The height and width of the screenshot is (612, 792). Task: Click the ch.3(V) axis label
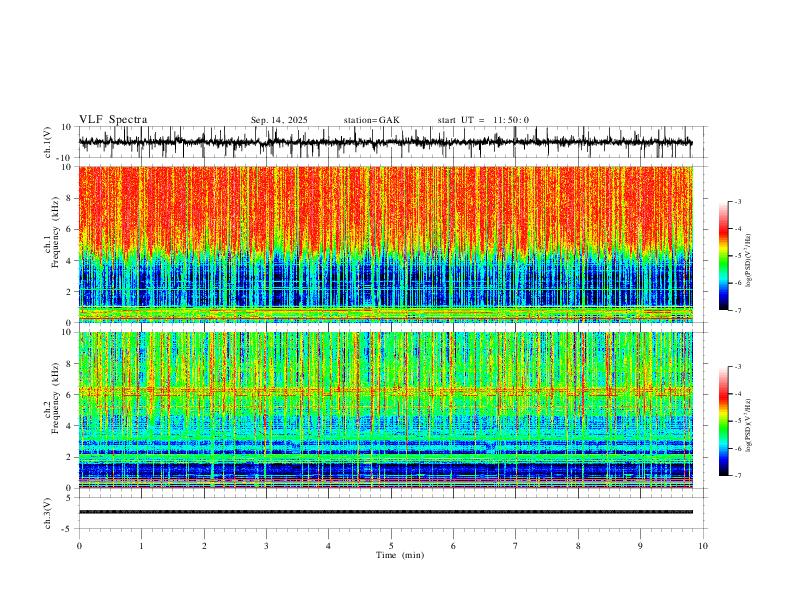click(x=48, y=513)
